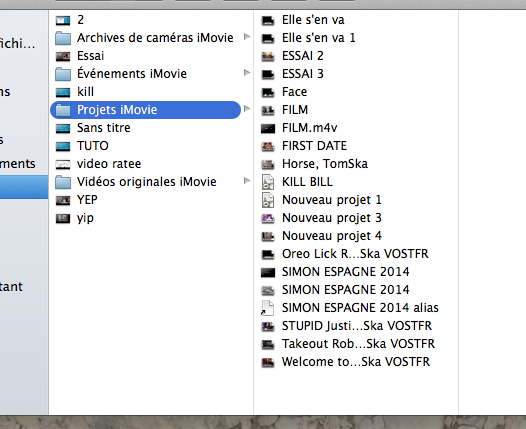Select the 'ESSAI 3' file name
The image size is (526, 429).
coord(303,73)
